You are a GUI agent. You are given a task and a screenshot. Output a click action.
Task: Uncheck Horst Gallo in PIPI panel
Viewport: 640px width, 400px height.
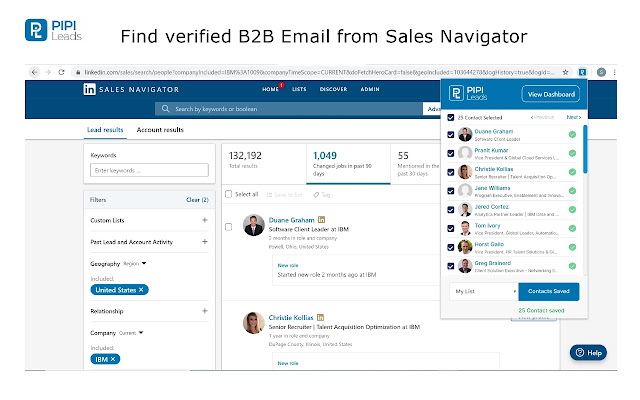pos(451,247)
